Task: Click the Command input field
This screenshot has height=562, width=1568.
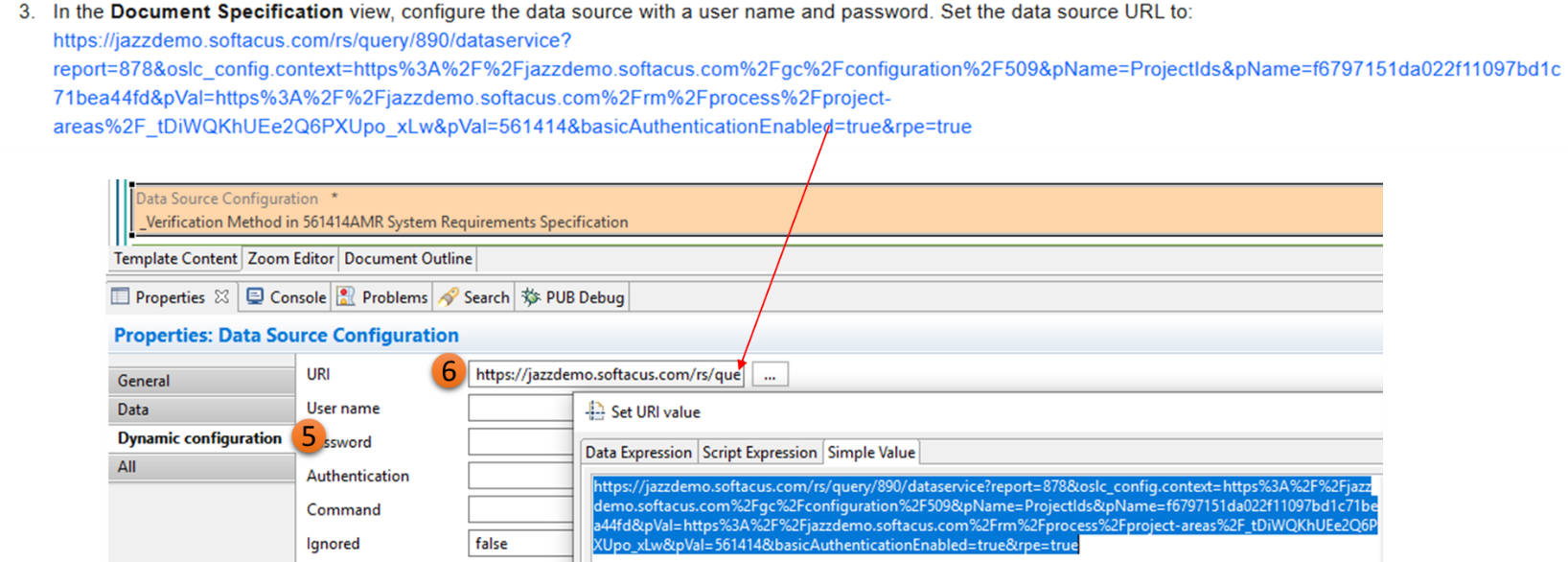Action: point(520,509)
